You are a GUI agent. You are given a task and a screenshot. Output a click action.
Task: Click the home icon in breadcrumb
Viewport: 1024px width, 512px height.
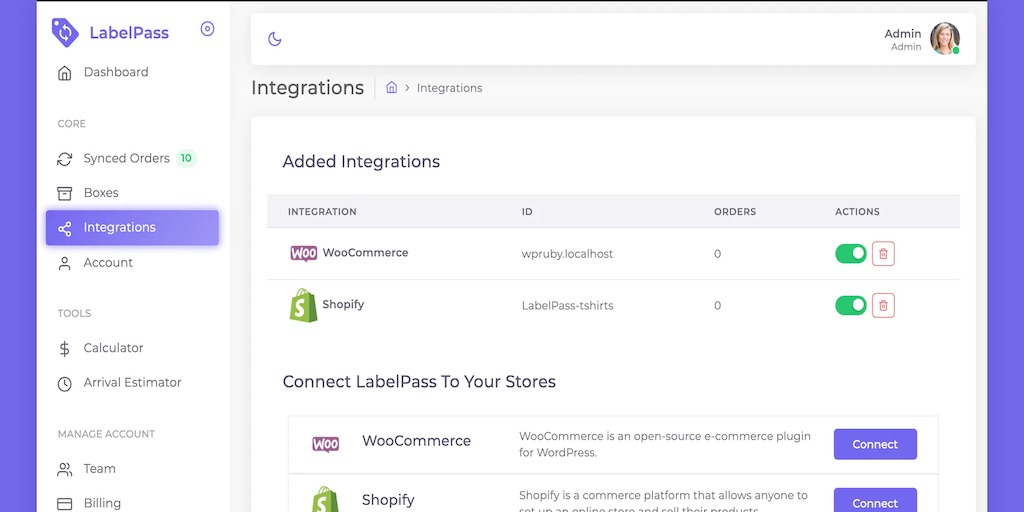[392, 88]
